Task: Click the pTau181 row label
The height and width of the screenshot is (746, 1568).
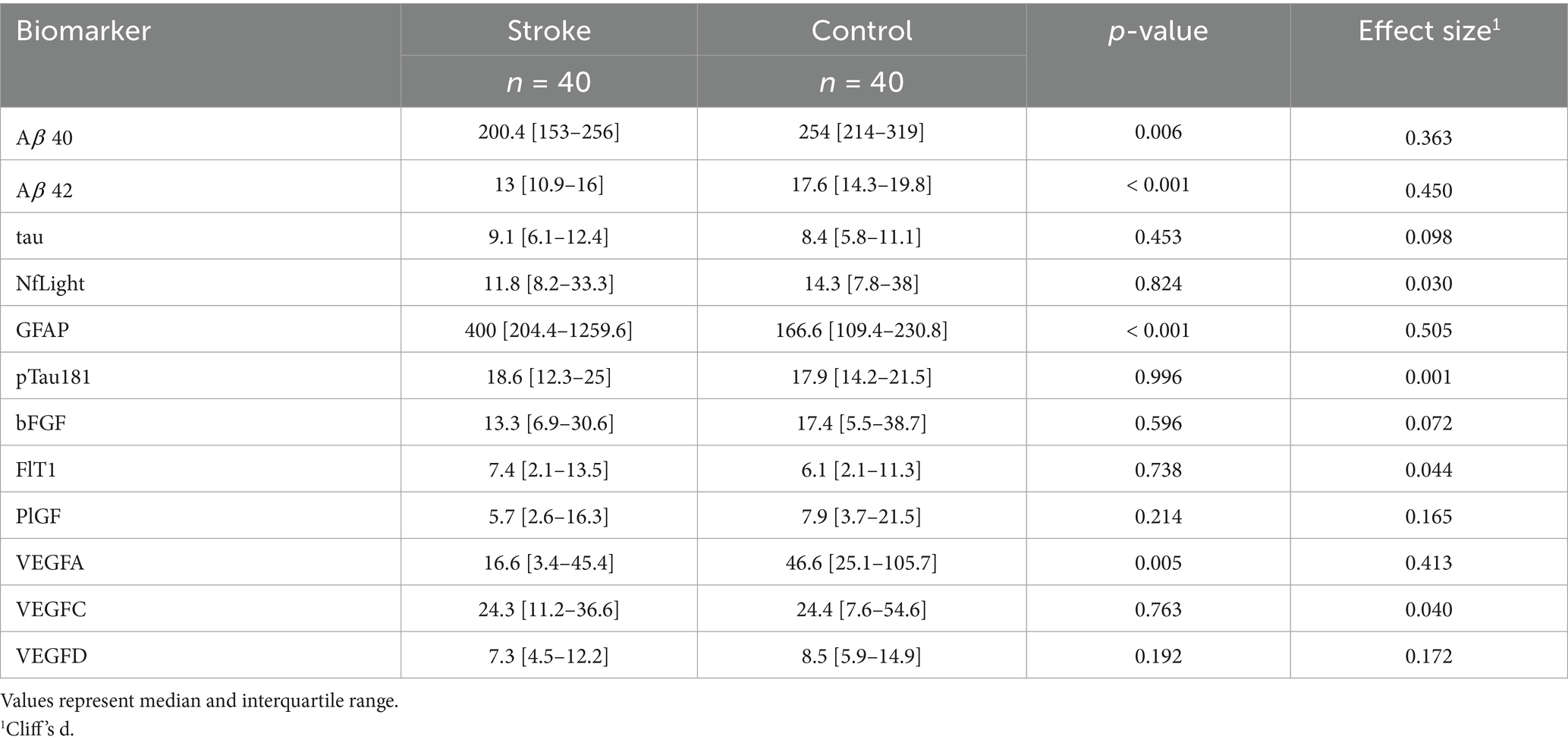Action: 53,377
